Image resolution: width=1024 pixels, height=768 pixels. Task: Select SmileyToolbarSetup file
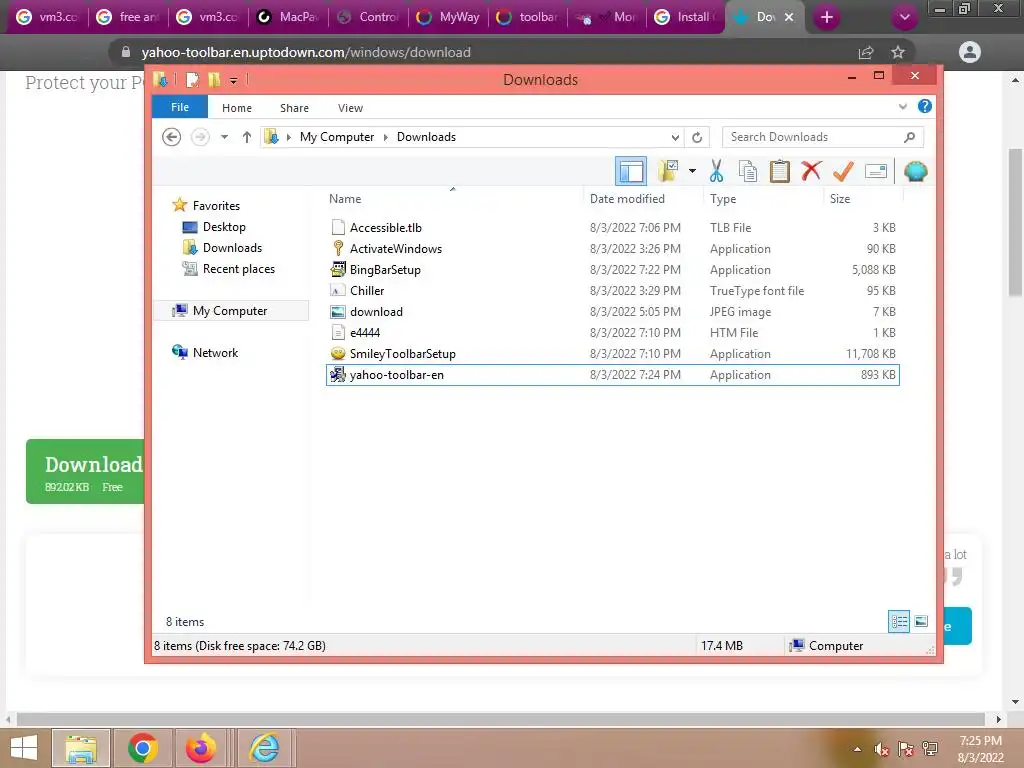(402, 354)
